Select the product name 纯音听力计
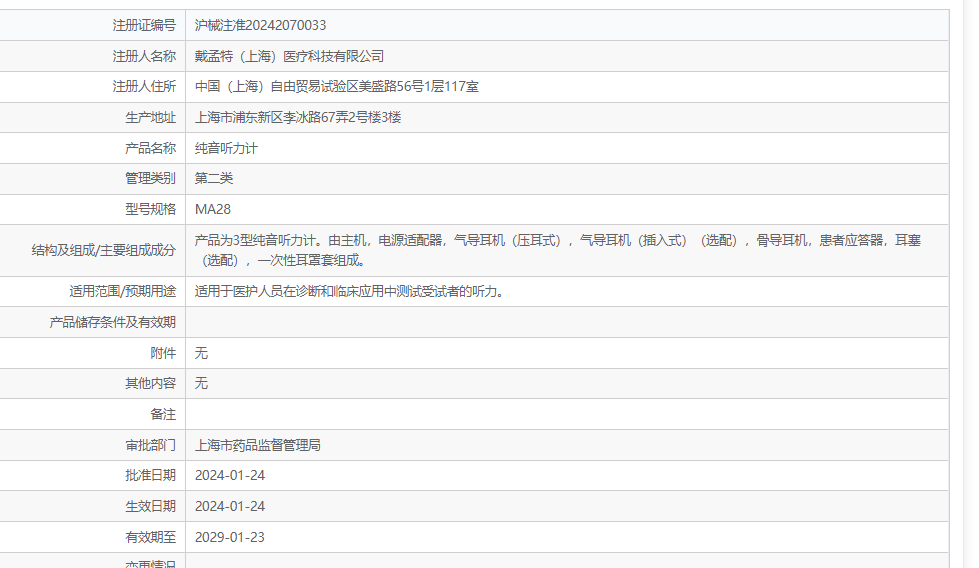This screenshot has height=568, width=979. pos(226,148)
